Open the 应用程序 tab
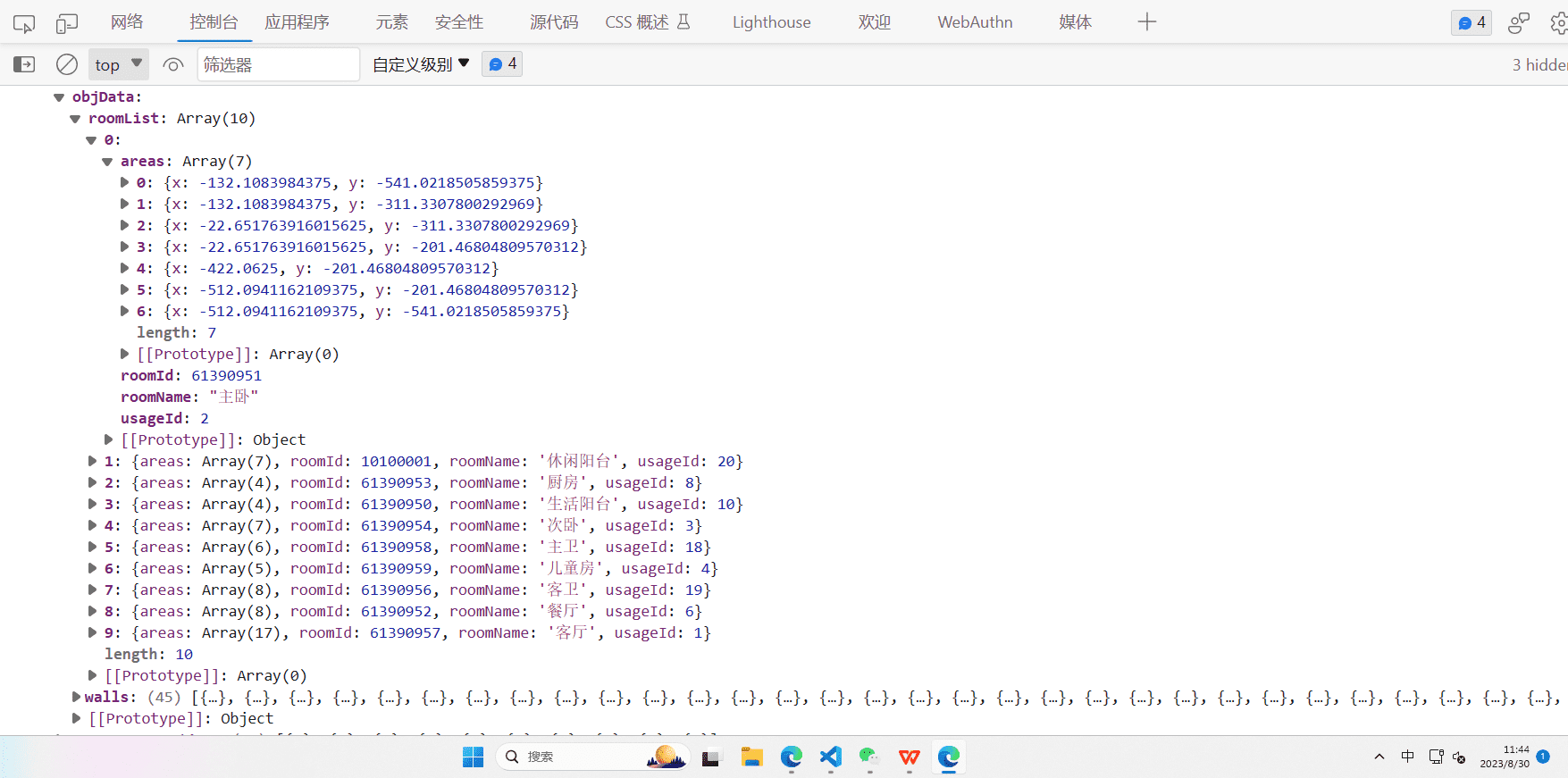This screenshot has height=778, width=1568. coord(297,22)
